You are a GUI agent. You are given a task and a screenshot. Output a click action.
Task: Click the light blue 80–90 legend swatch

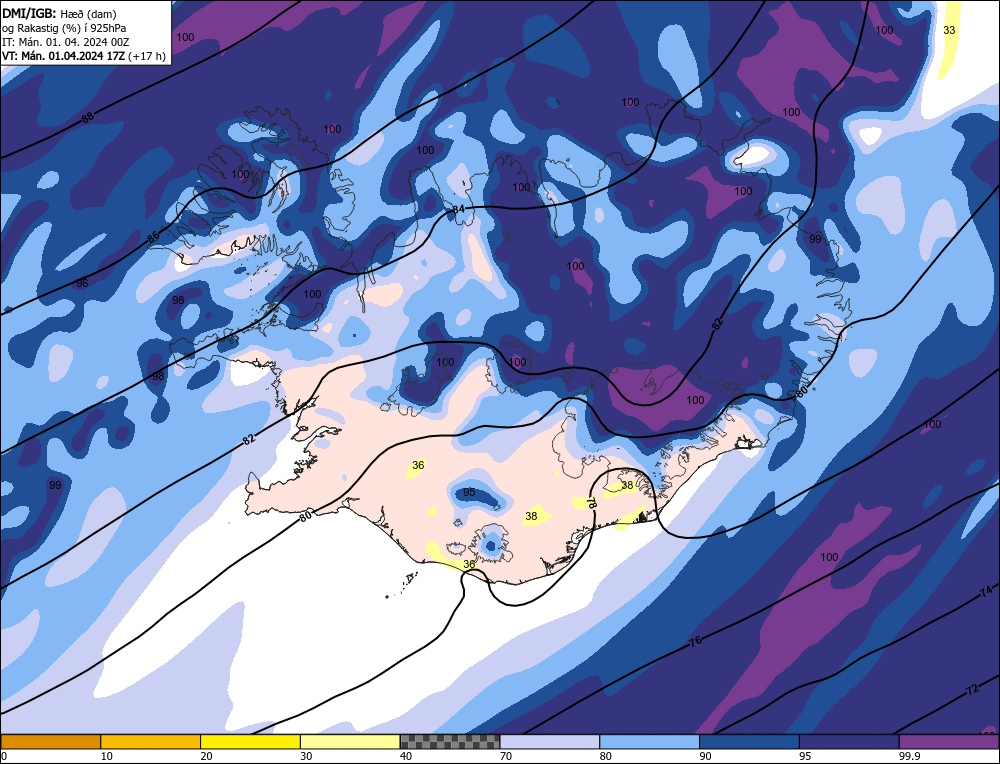(649, 741)
